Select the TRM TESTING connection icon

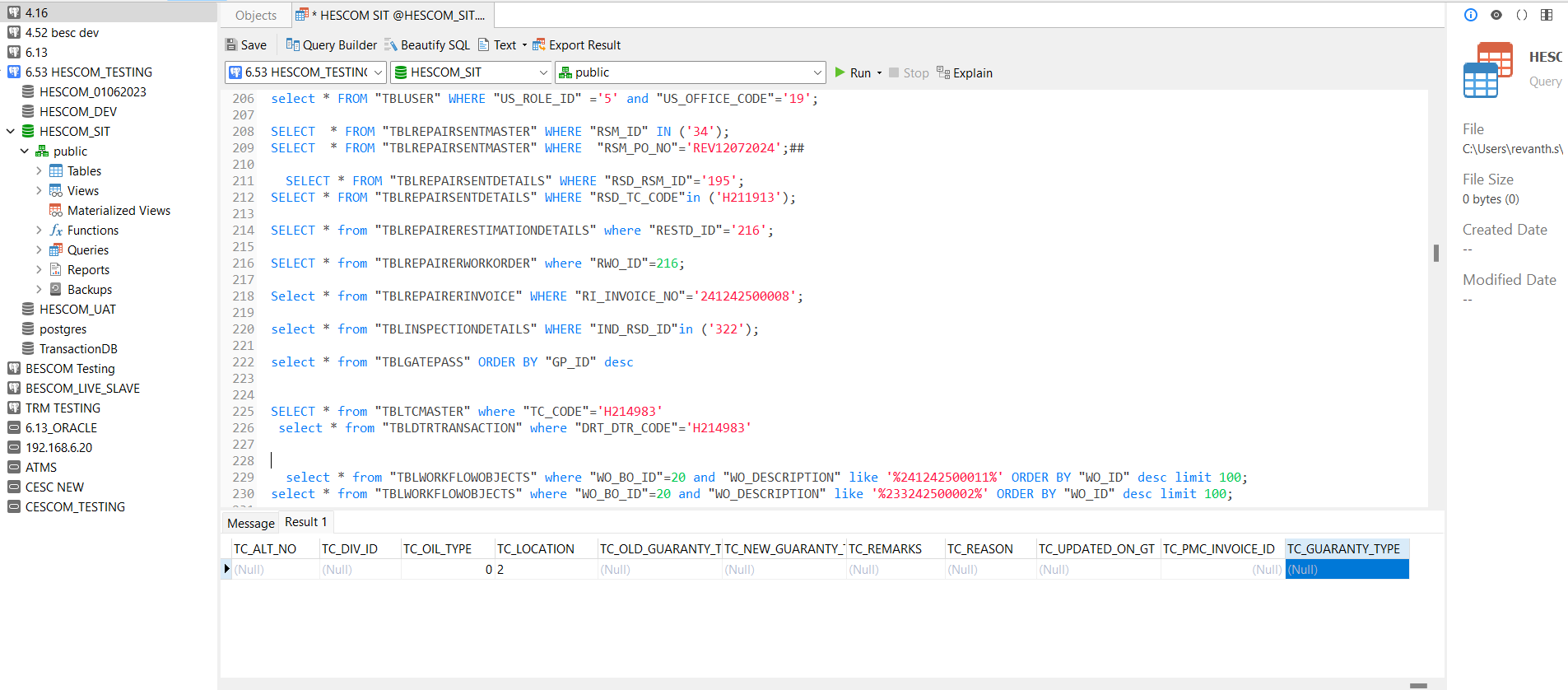pos(14,408)
